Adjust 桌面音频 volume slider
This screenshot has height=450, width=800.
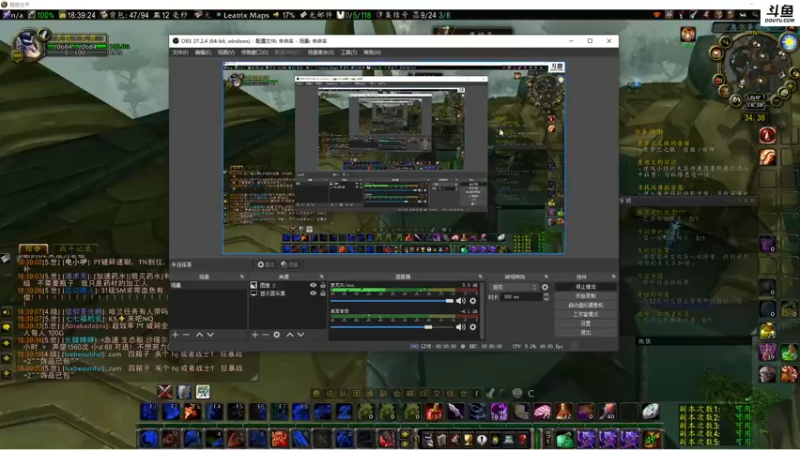click(392, 327)
